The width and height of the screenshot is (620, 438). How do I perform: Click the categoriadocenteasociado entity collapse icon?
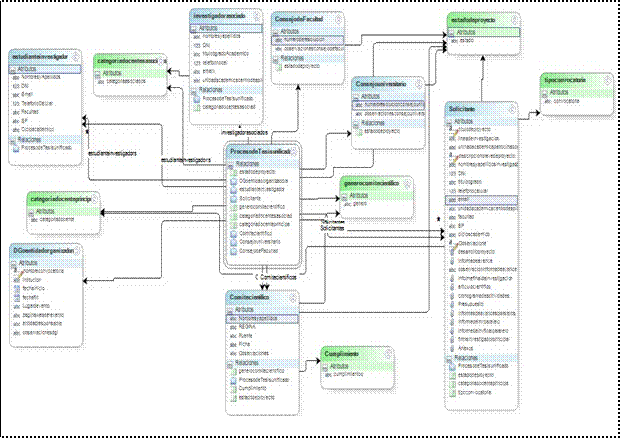coord(162,60)
